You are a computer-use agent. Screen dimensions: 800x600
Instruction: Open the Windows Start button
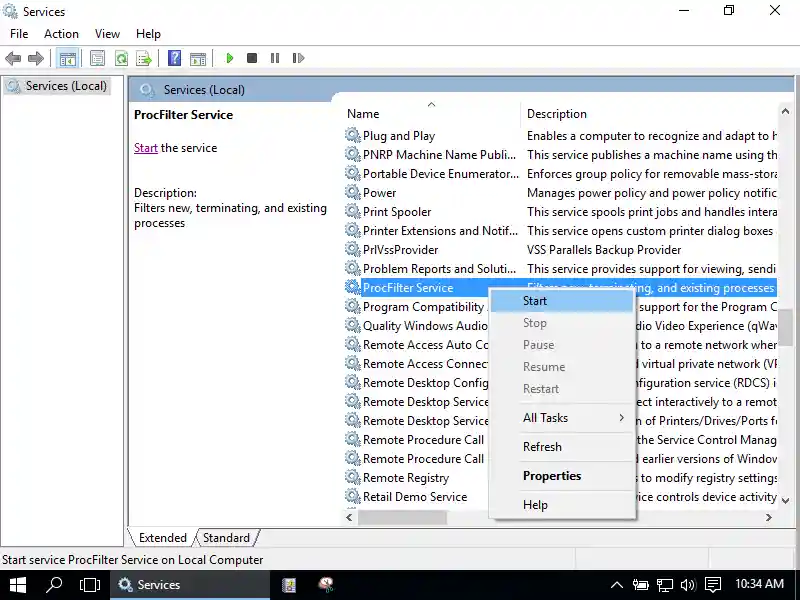click(18, 585)
